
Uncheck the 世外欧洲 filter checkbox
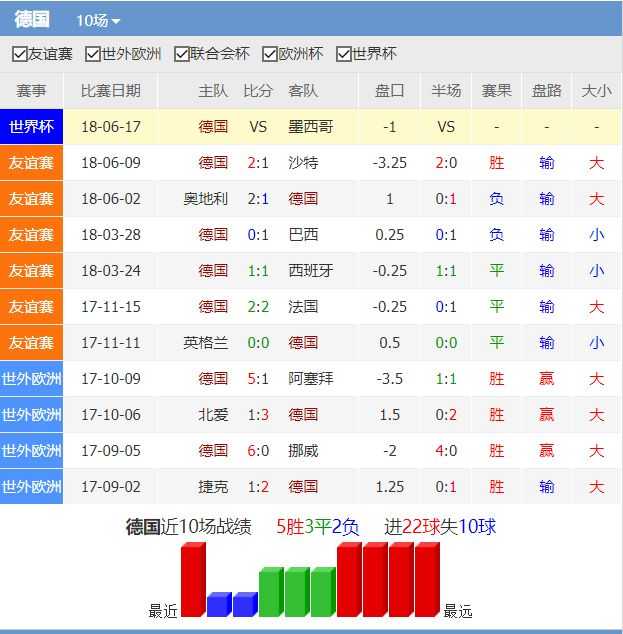click(x=93, y=54)
